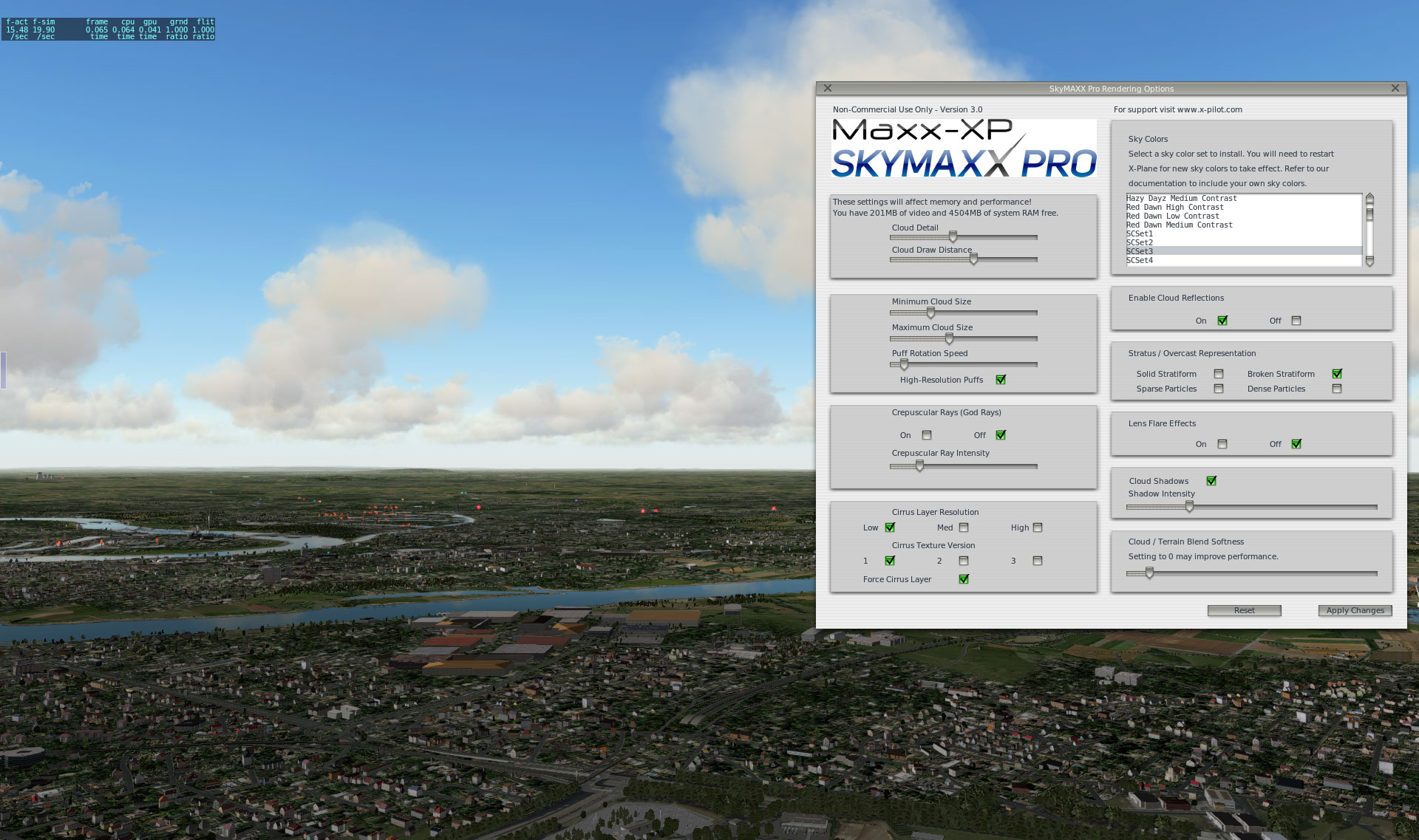Click the sky colors list scrollbar
The width and height of the screenshot is (1419, 840).
tap(1369, 229)
